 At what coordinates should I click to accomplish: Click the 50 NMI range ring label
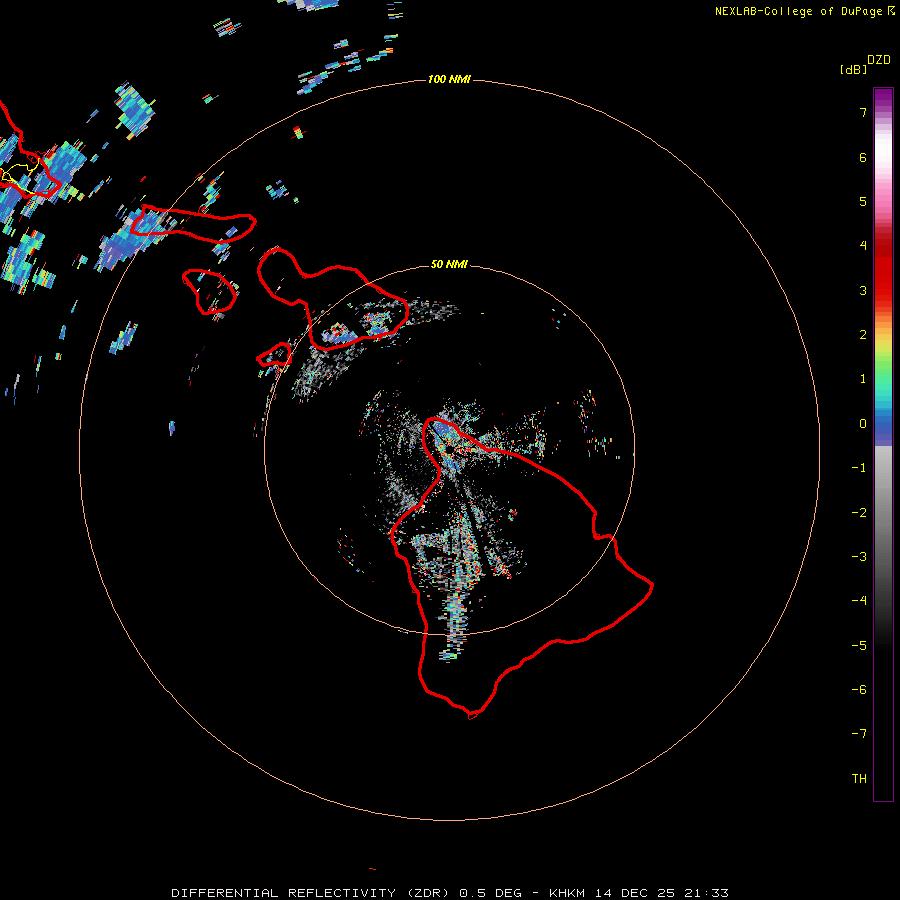449,264
